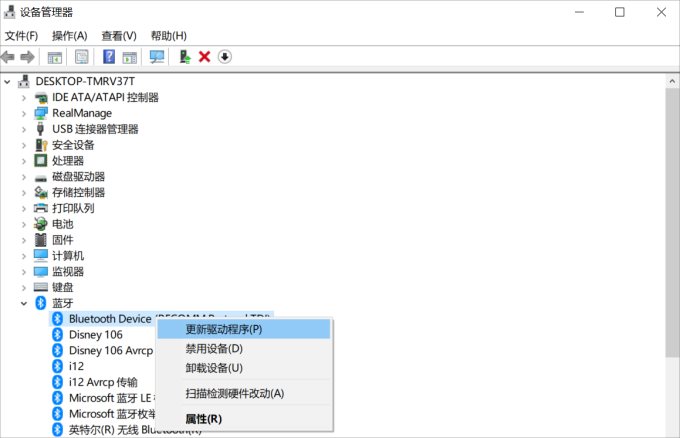
Task: Click the 处理器 processor chip icon
Action: tap(41, 161)
